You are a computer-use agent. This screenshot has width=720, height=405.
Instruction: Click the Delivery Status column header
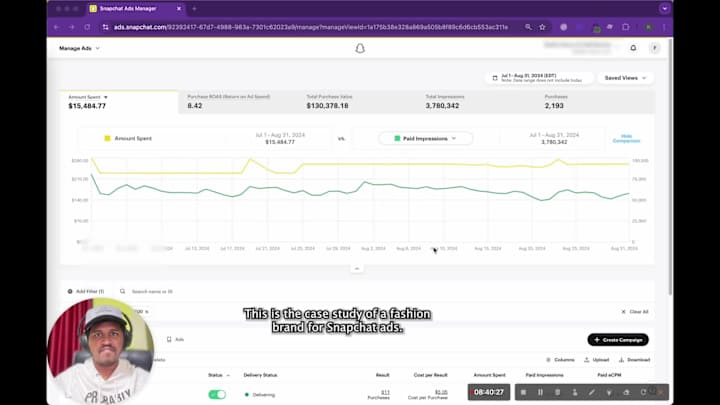[x=260, y=375]
